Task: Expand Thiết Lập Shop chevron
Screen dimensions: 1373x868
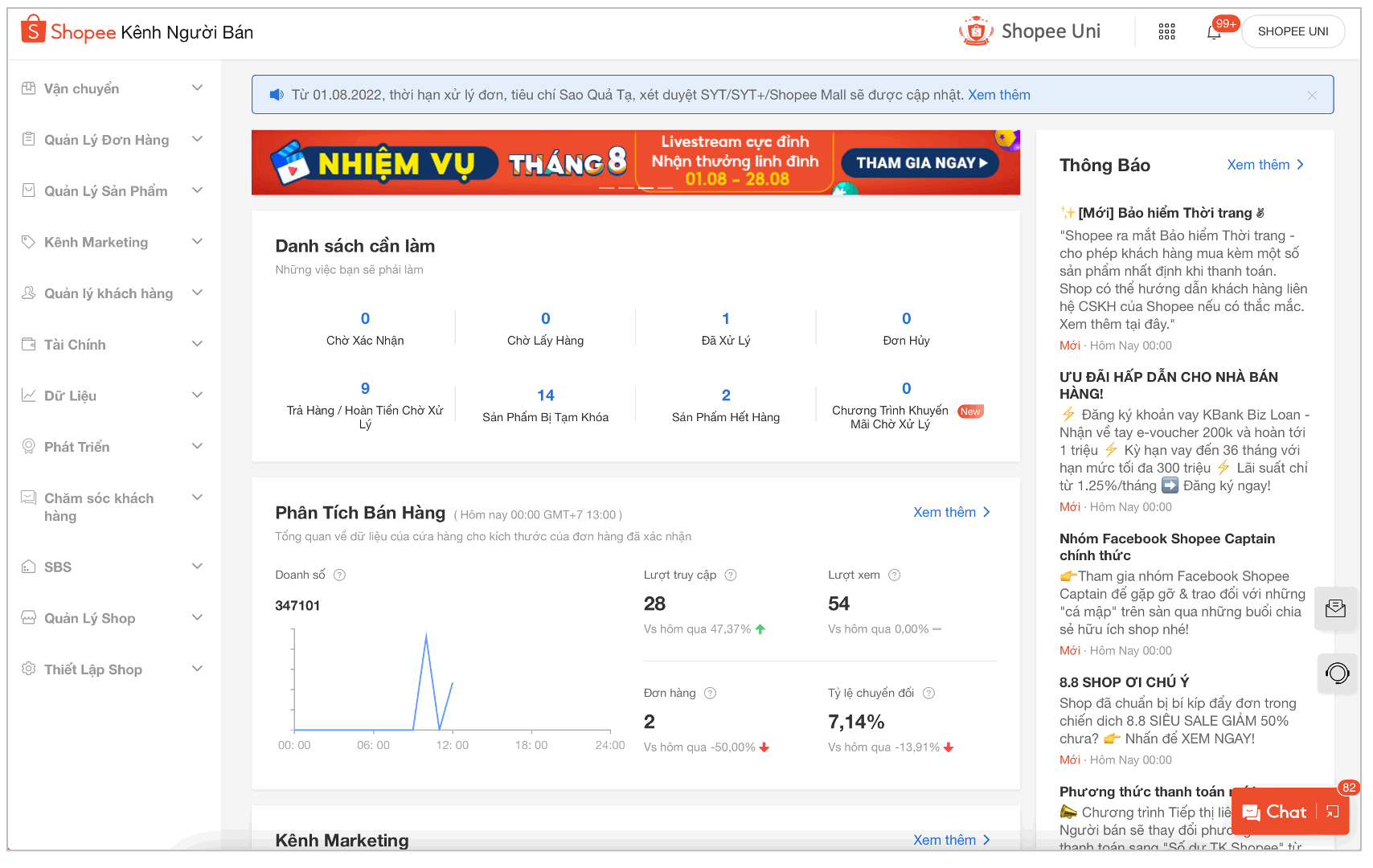Action: click(197, 669)
